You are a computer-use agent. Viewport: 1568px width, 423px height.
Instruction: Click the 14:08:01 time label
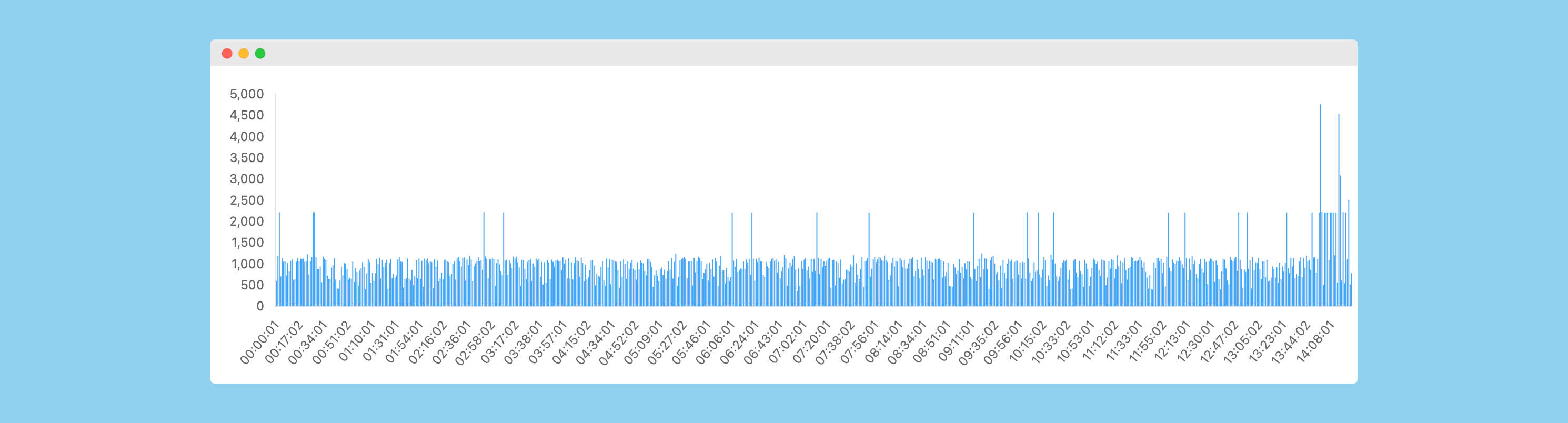(x=1314, y=342)
